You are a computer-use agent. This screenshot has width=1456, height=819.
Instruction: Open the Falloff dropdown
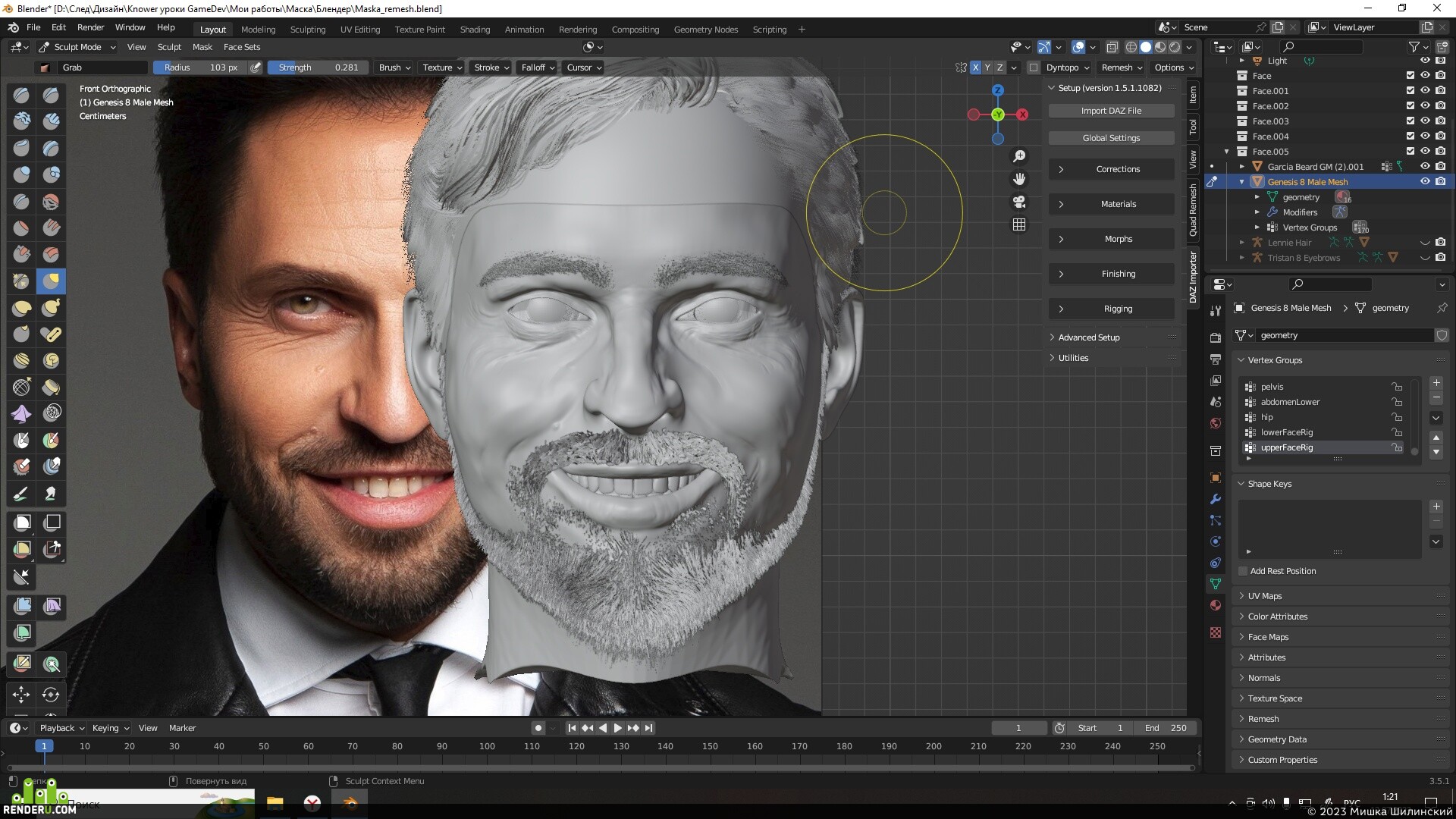(x=538, y=67)
